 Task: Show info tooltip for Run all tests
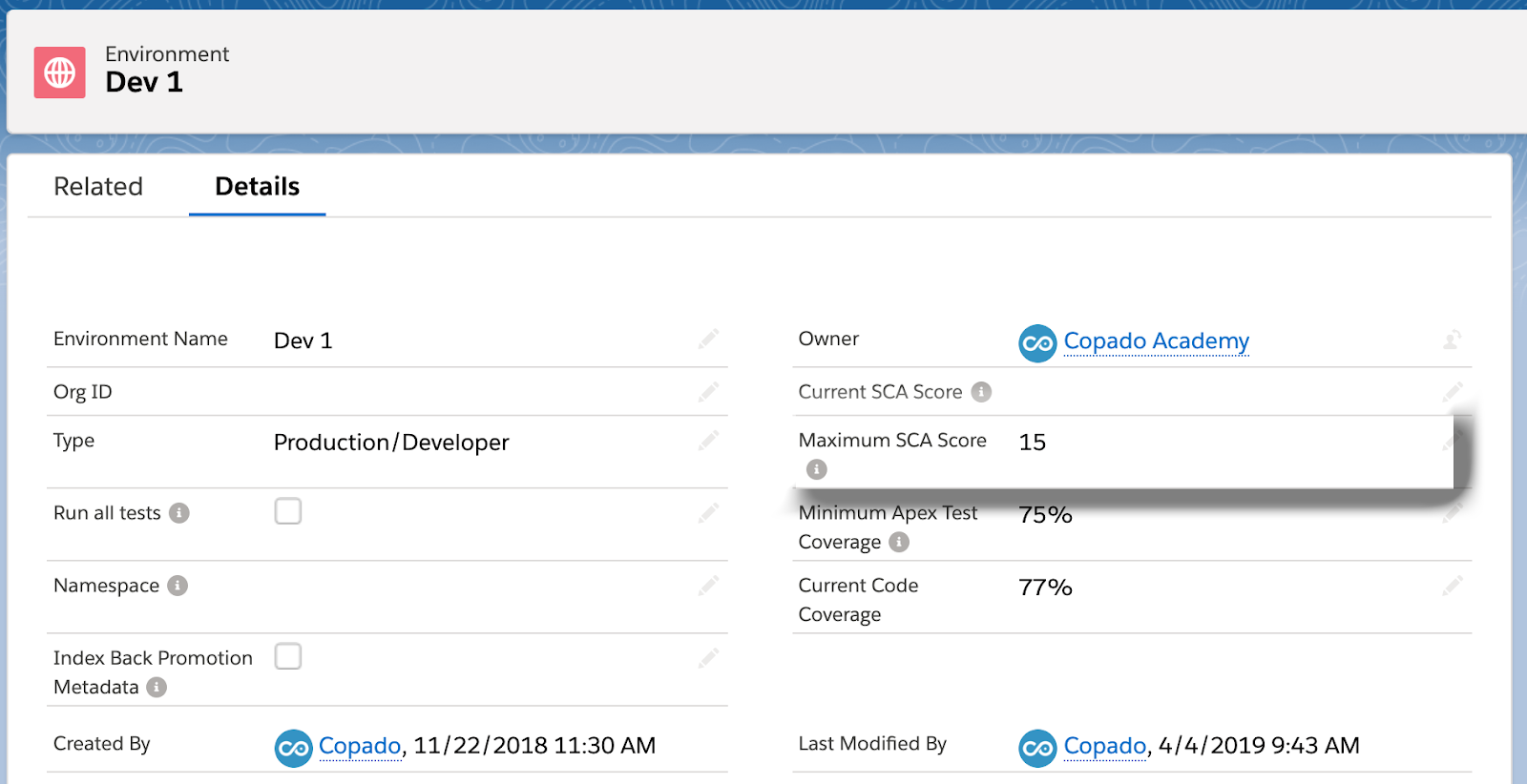coord(179,513)
